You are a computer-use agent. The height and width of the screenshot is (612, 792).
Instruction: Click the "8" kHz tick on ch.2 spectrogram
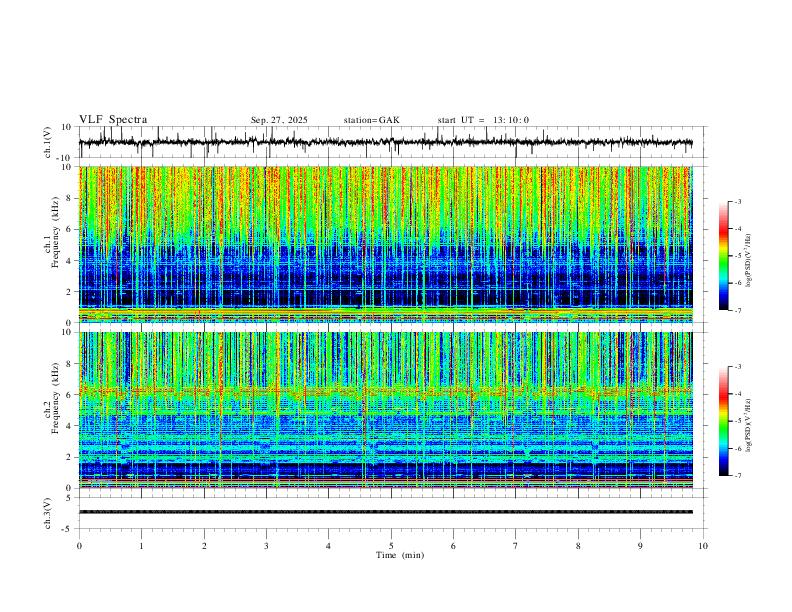point(71,364)
